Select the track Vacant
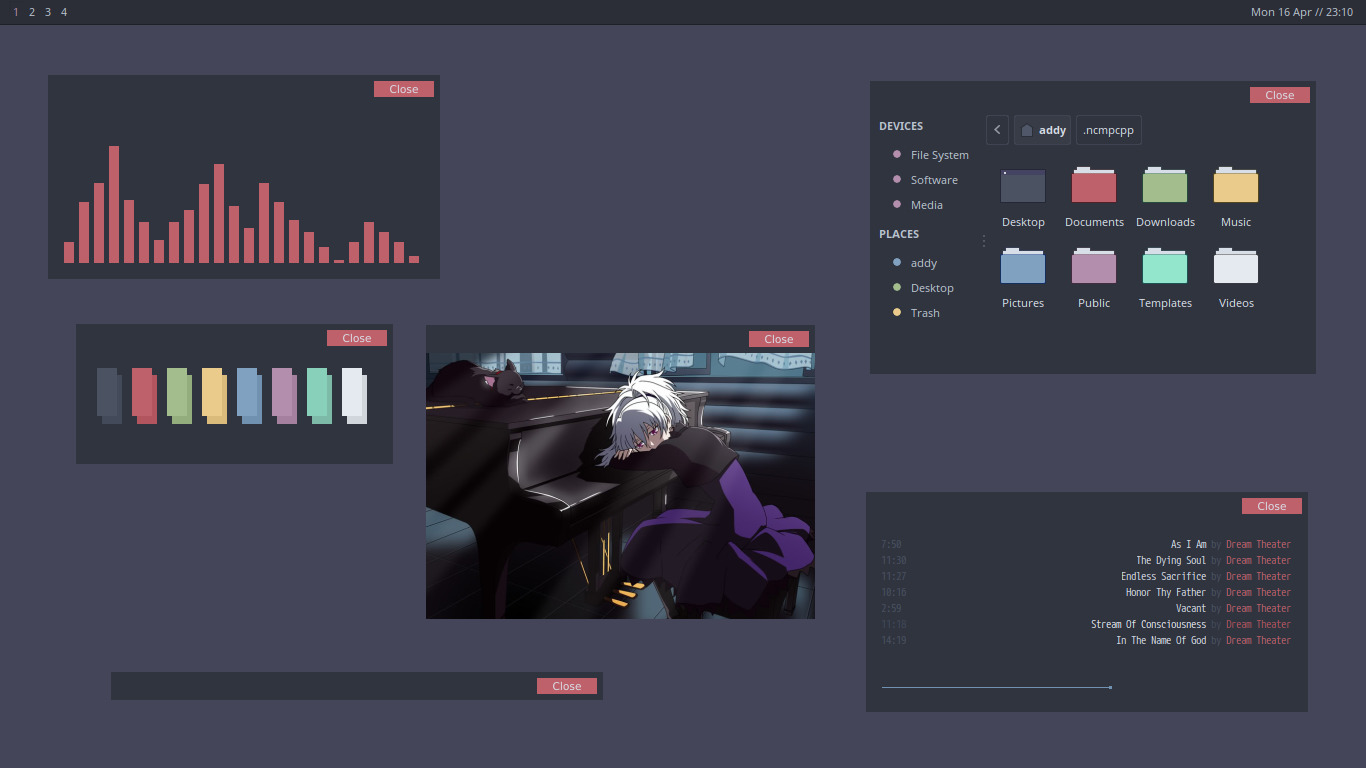The width and height of the screenshot is (1366, 768). pos(1191,609)
